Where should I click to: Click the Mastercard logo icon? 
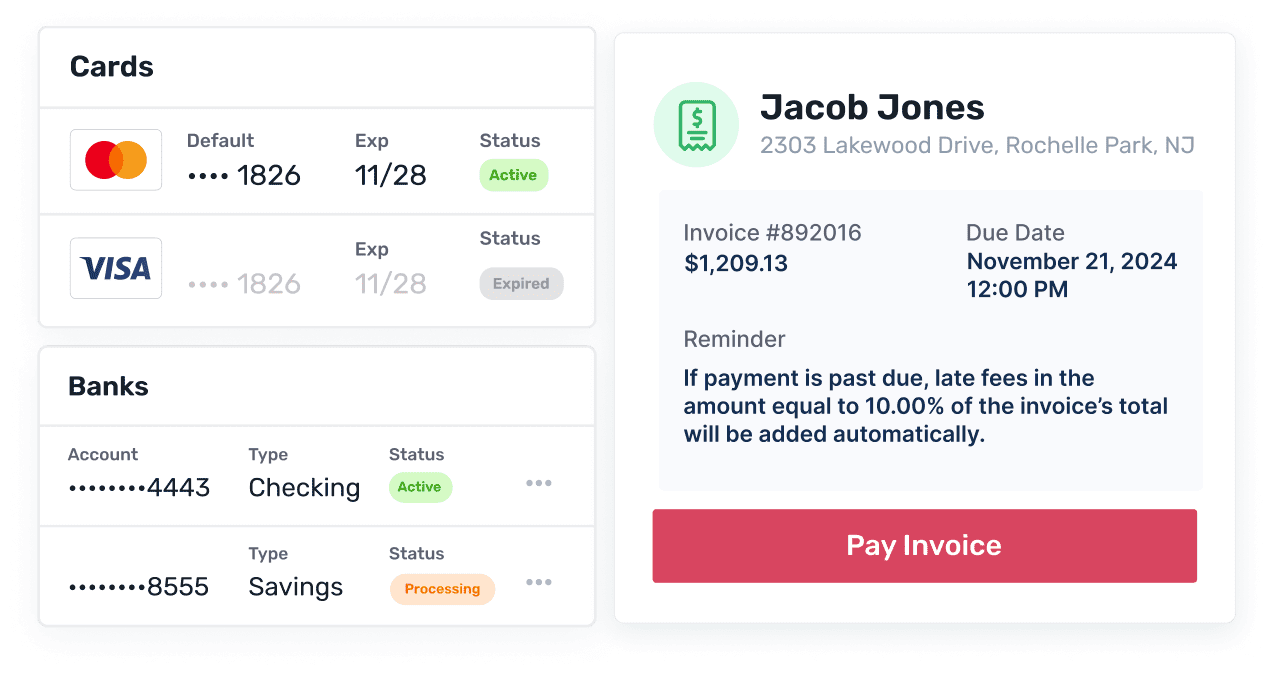click(x=116, y=160)
